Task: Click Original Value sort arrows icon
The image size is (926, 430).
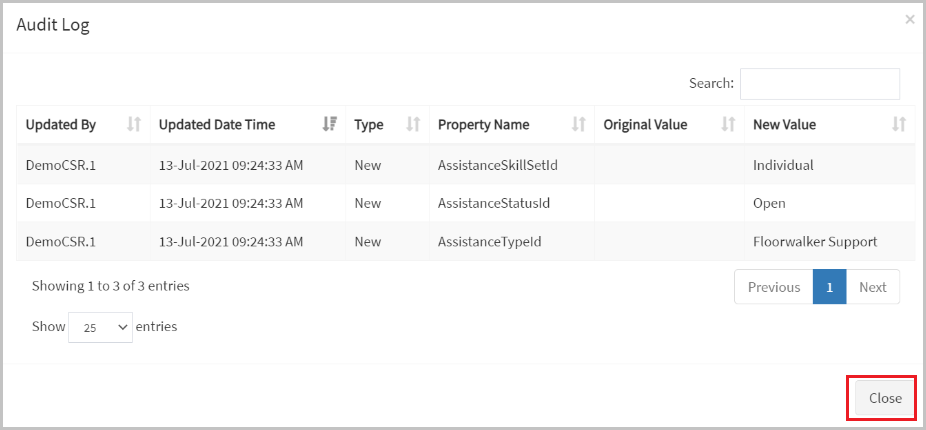Action: coord(729,125)
